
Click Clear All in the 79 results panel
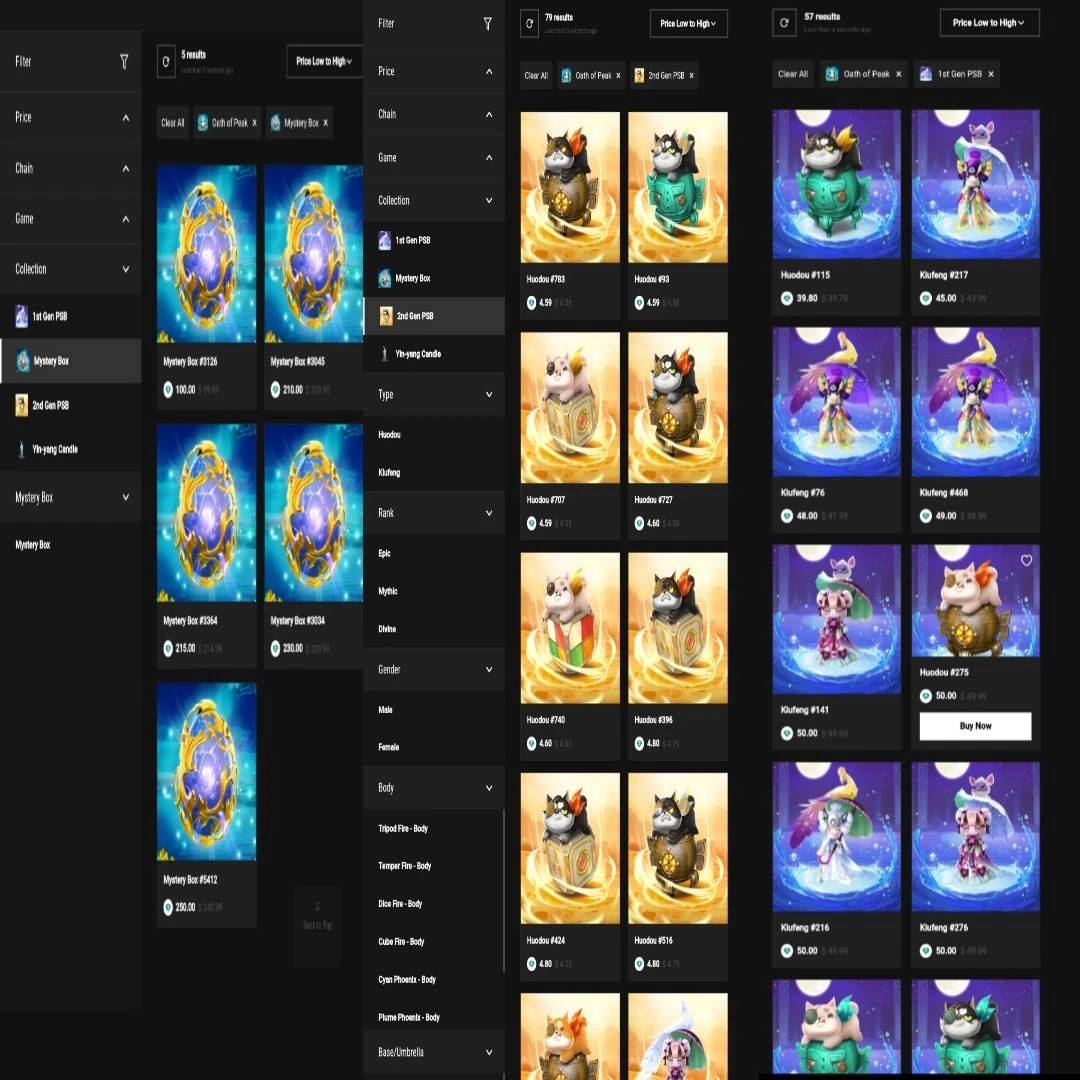(536, 76)
